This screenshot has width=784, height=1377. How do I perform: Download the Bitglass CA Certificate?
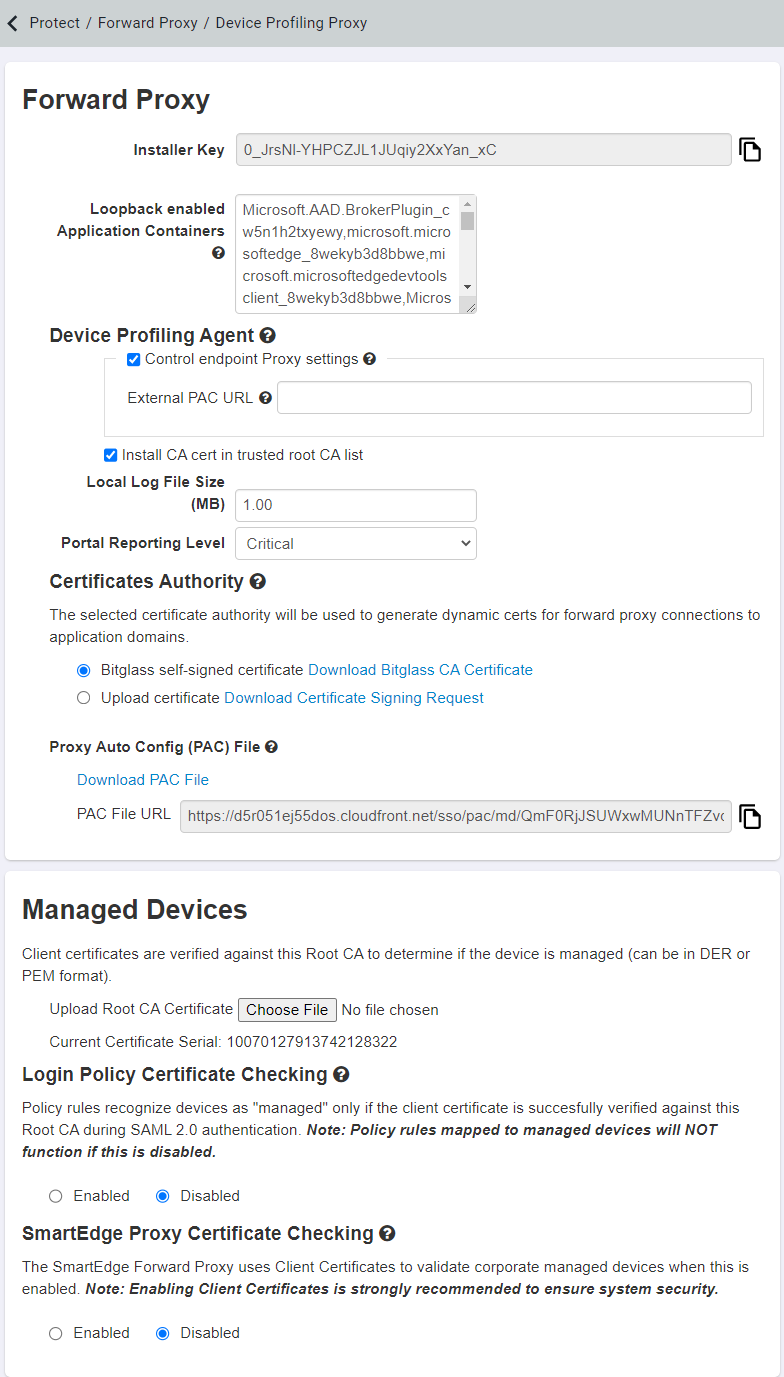tap(420, 670)
